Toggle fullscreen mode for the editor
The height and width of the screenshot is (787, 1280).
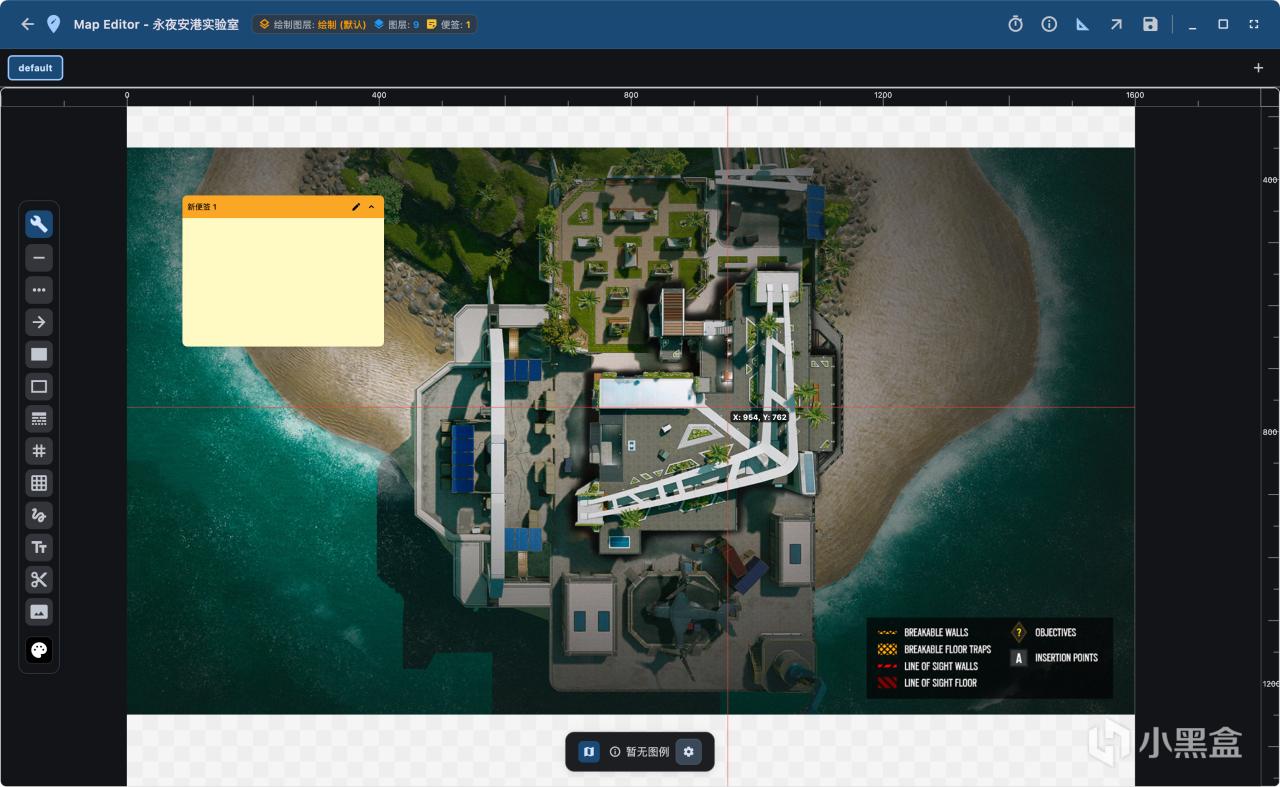point(1254,24)
